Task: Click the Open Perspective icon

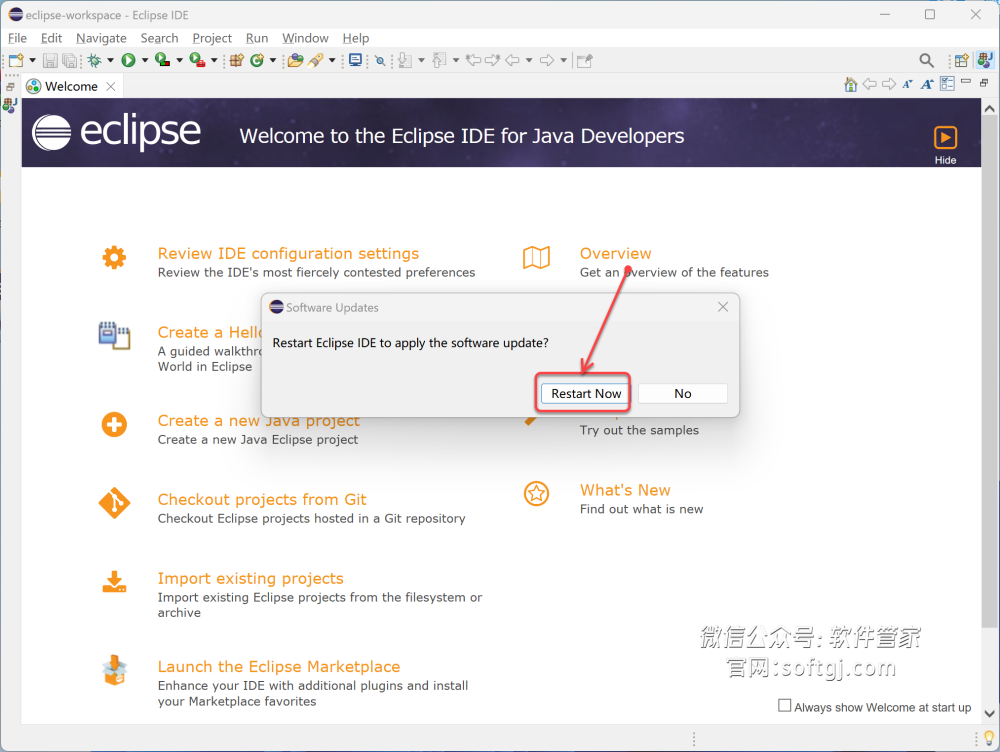Action: click(961, 61)
